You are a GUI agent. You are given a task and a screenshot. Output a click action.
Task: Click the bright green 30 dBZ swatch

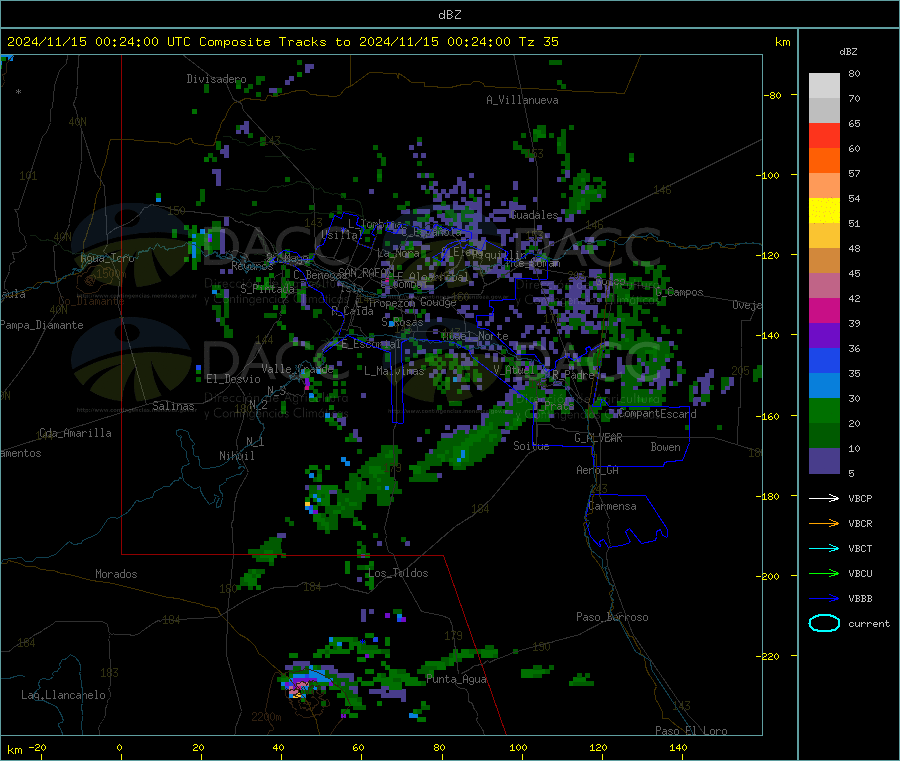tap(824, 410)
